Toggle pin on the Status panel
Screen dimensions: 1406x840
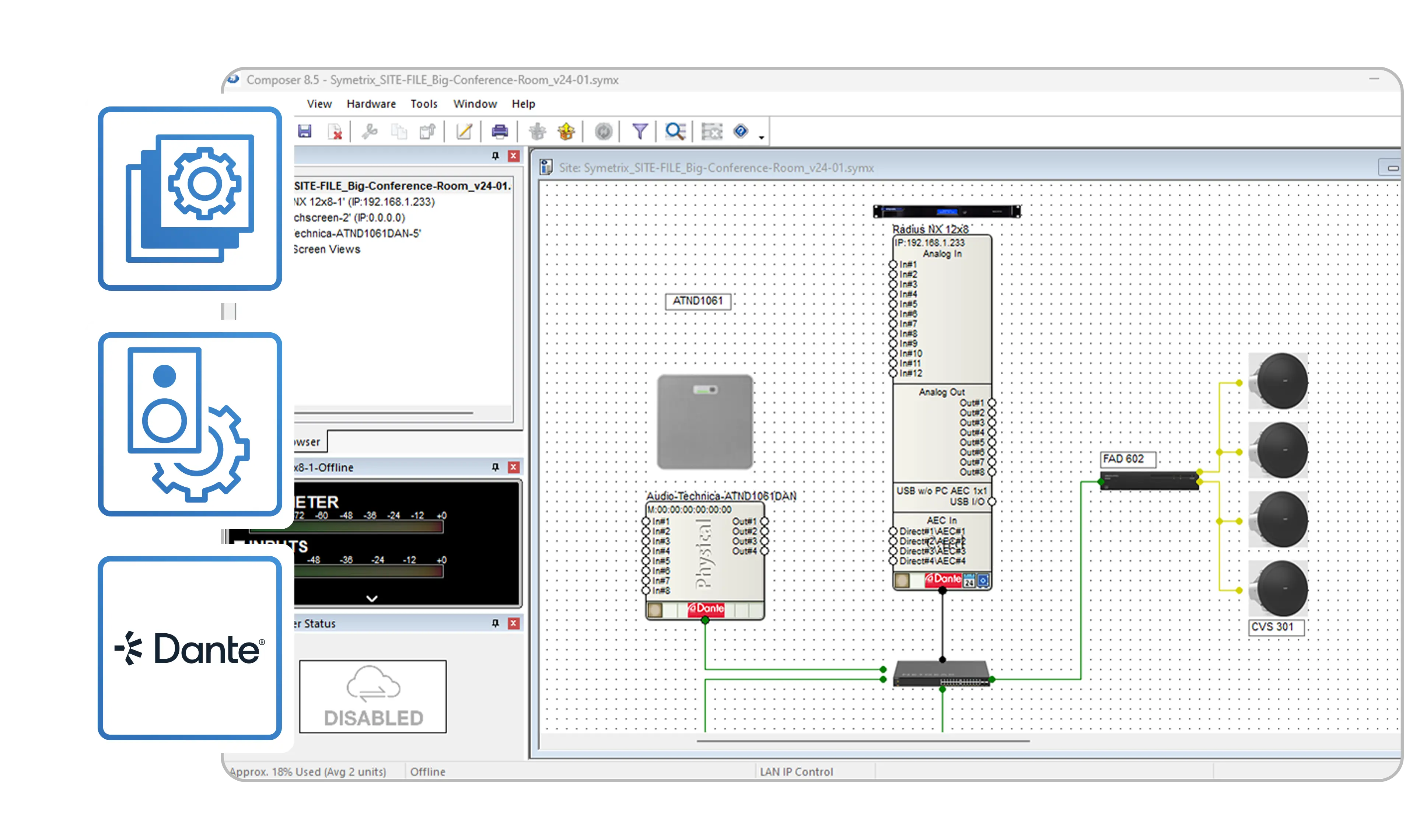coord(495,623)
